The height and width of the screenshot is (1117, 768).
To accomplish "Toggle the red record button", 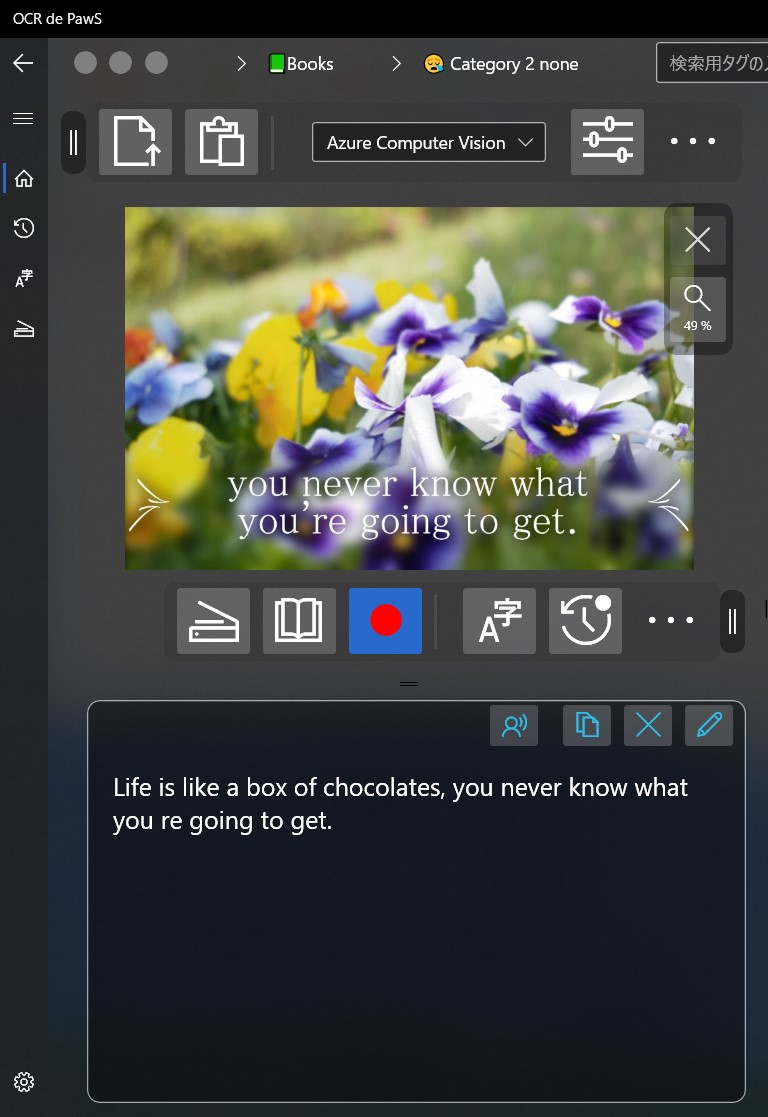I will 385,621.
